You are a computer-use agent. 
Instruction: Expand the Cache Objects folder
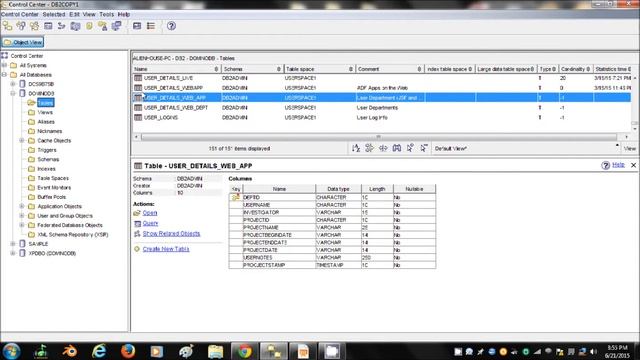coord(22,140)
